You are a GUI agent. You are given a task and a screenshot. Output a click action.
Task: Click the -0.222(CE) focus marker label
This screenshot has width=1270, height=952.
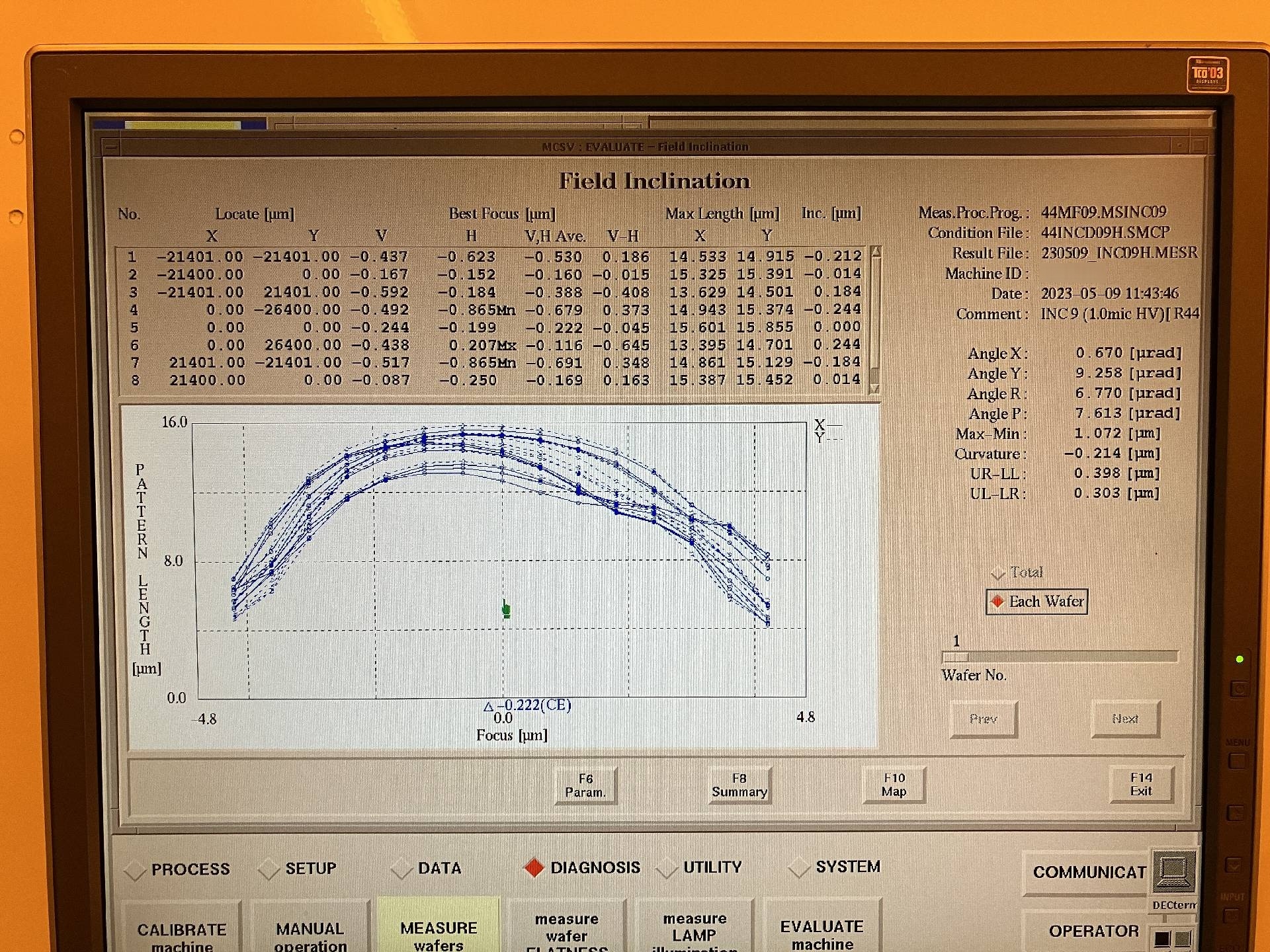(527, 705)
